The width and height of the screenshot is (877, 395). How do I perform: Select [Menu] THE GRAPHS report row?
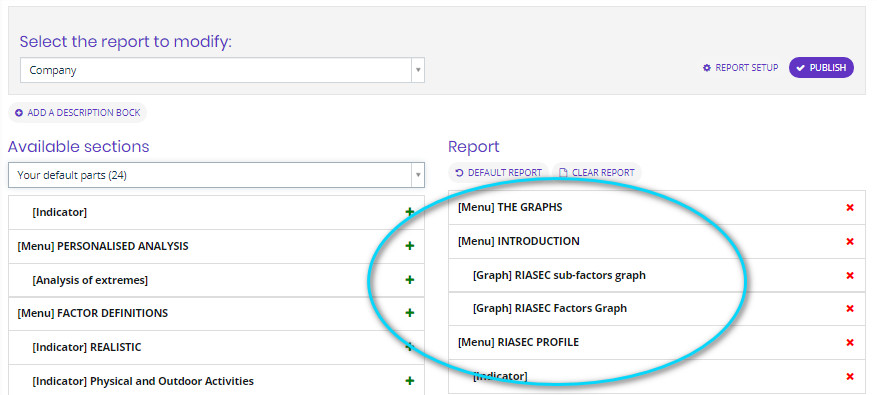[657, 208]
